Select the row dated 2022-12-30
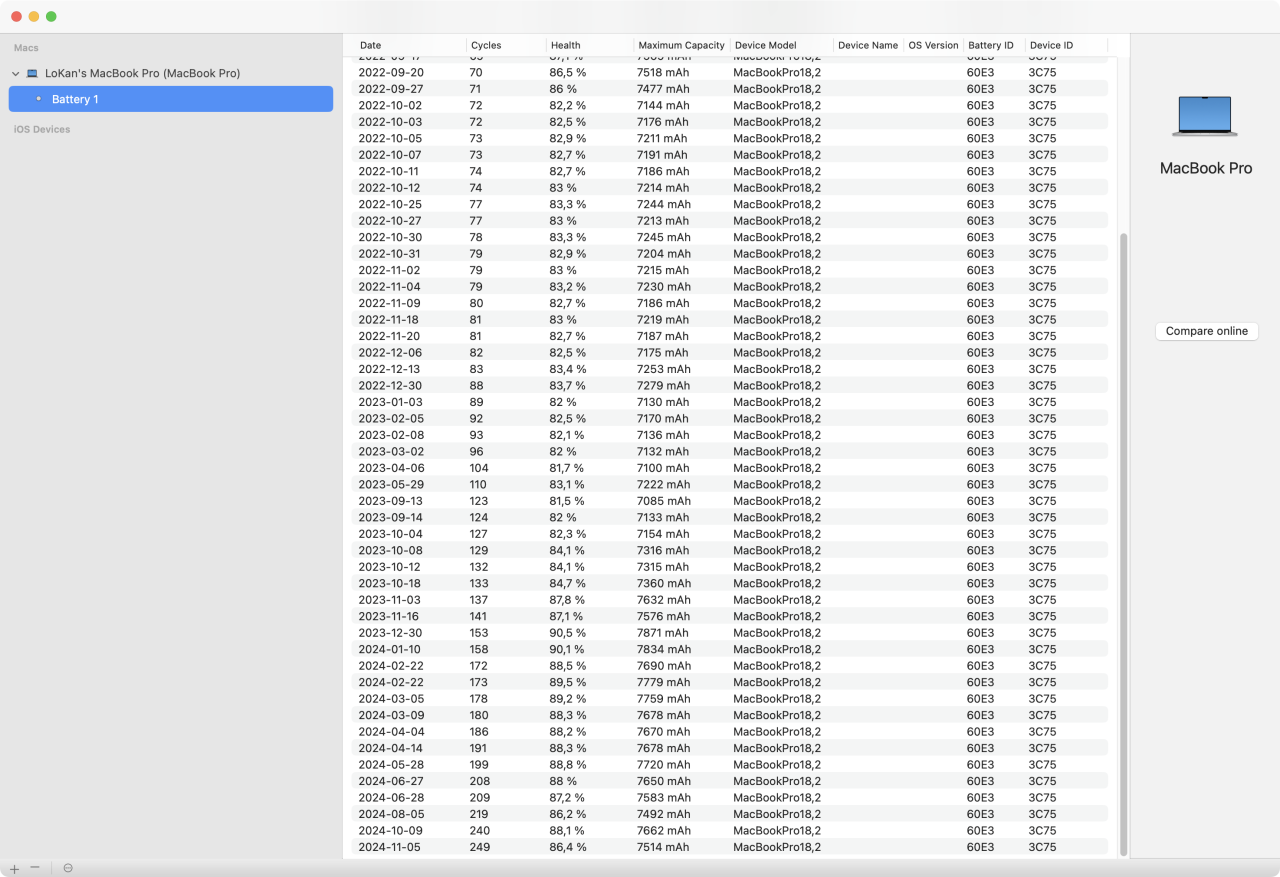 (731, 385)
